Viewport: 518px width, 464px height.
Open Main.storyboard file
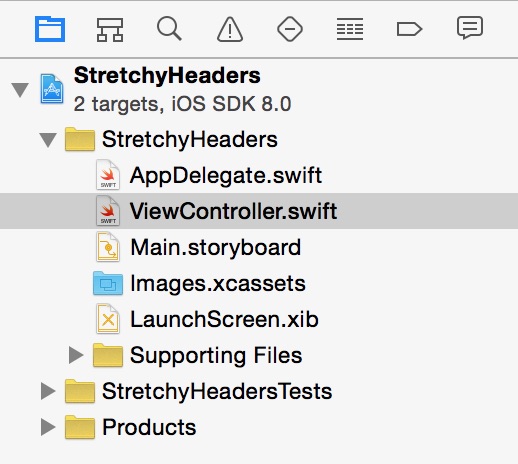[x=216, y=247]
